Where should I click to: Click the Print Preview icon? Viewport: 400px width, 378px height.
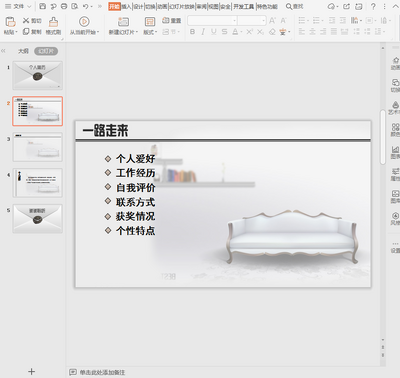pos(75,6)
